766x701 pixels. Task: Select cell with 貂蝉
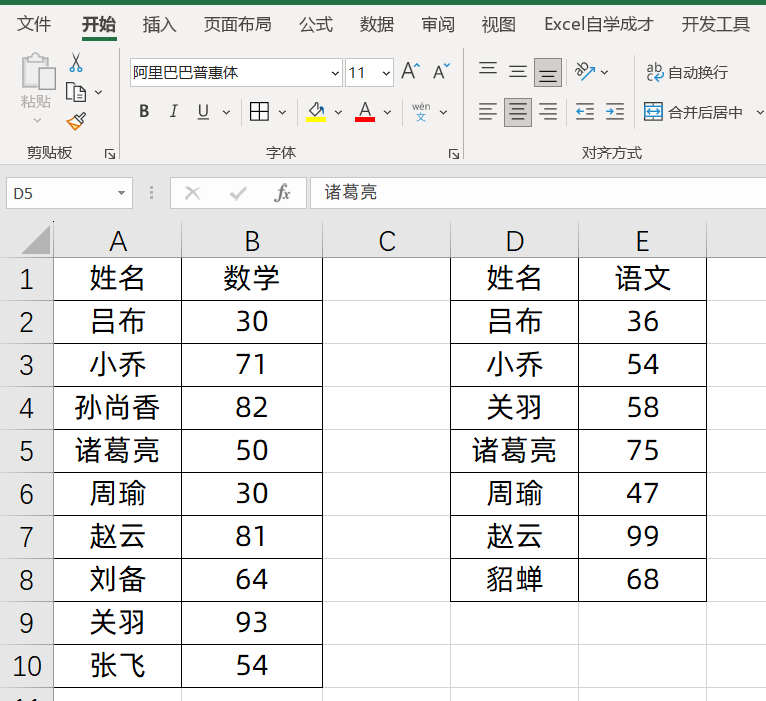[514, 580]
